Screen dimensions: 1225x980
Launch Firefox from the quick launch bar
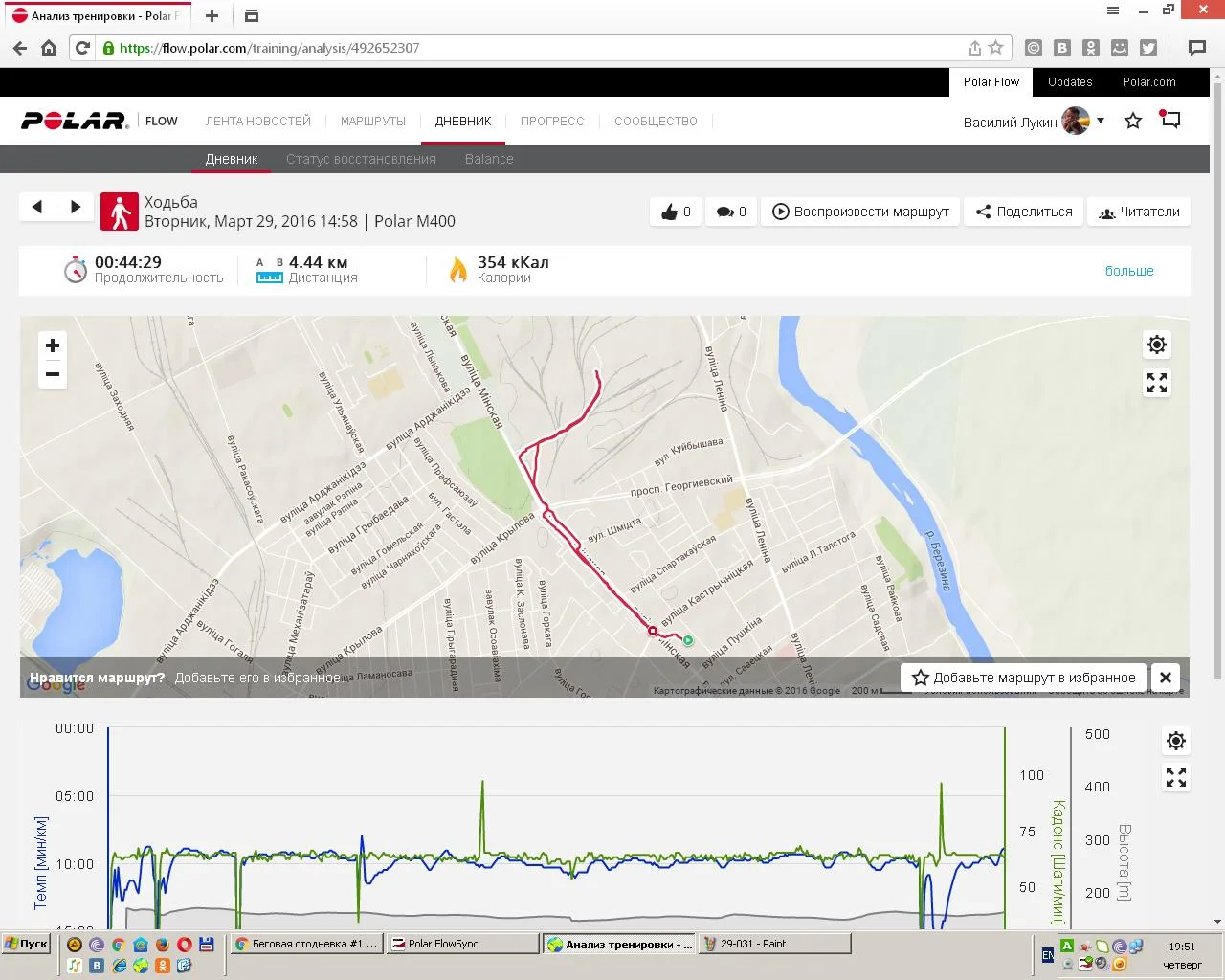point(163,945)
